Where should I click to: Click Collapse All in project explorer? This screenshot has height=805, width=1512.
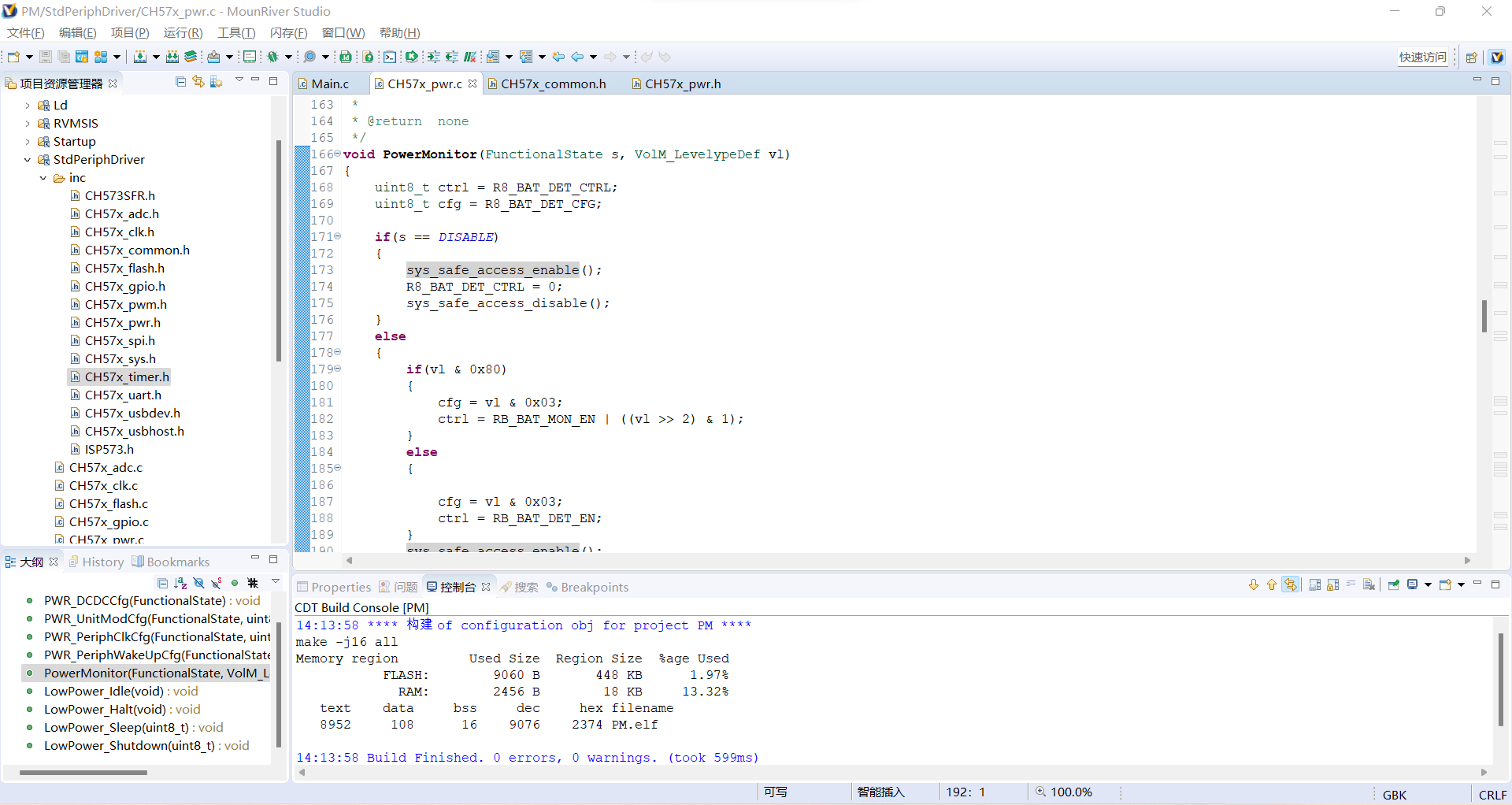(180, 82)
